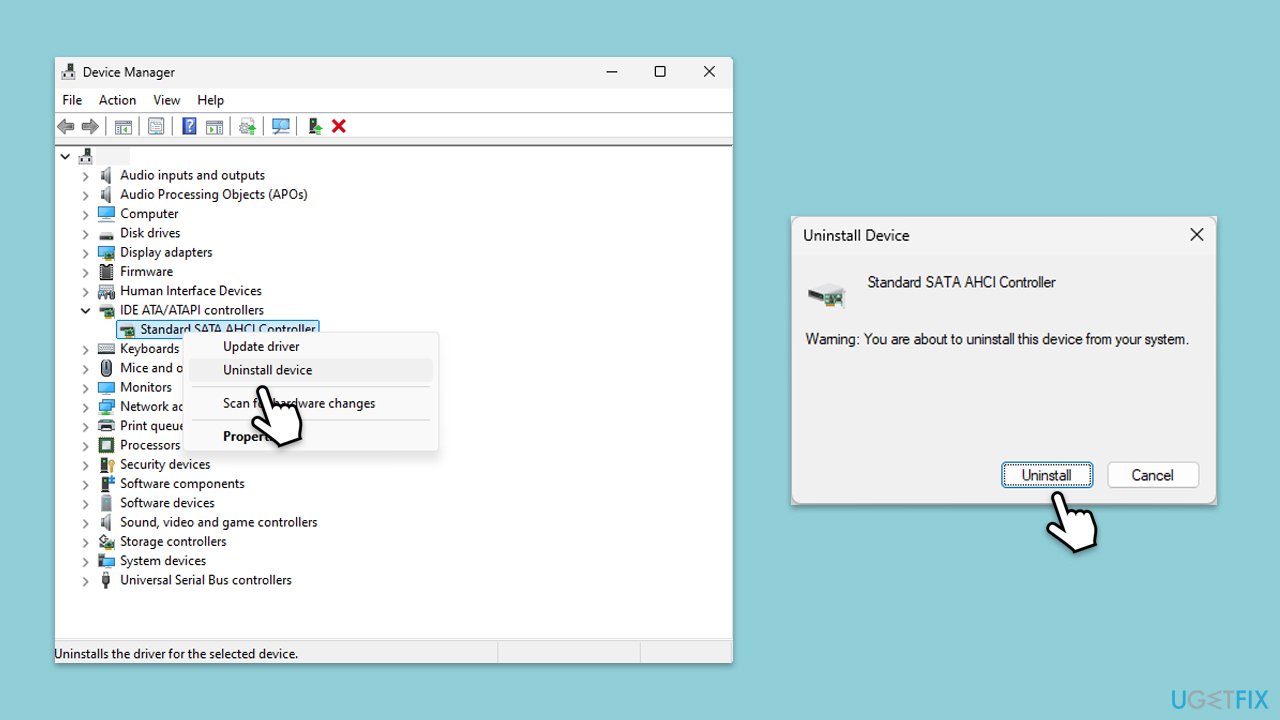Expand the Display adapters category
The image size is (1280, 720).
coord(86,252)
